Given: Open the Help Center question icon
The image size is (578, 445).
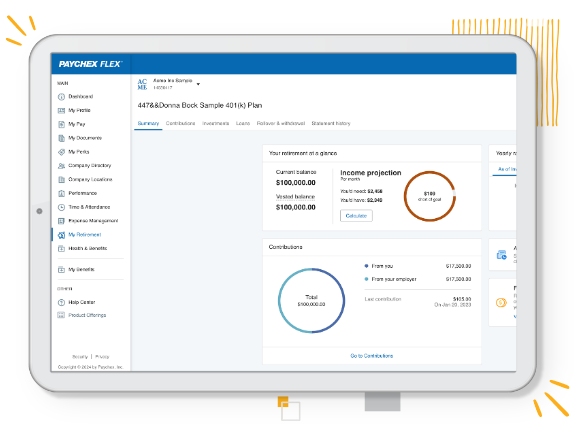Looking at the screenshot, I should (x=62, y=302).
